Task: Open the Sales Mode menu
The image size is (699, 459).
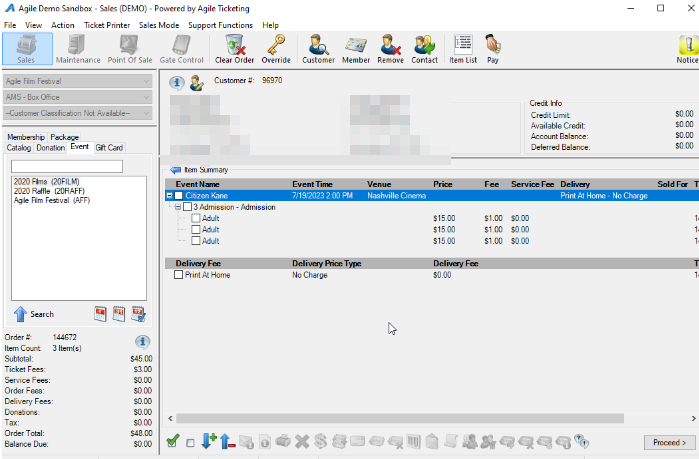Action: pyautogui.click(x=159, y=25)
